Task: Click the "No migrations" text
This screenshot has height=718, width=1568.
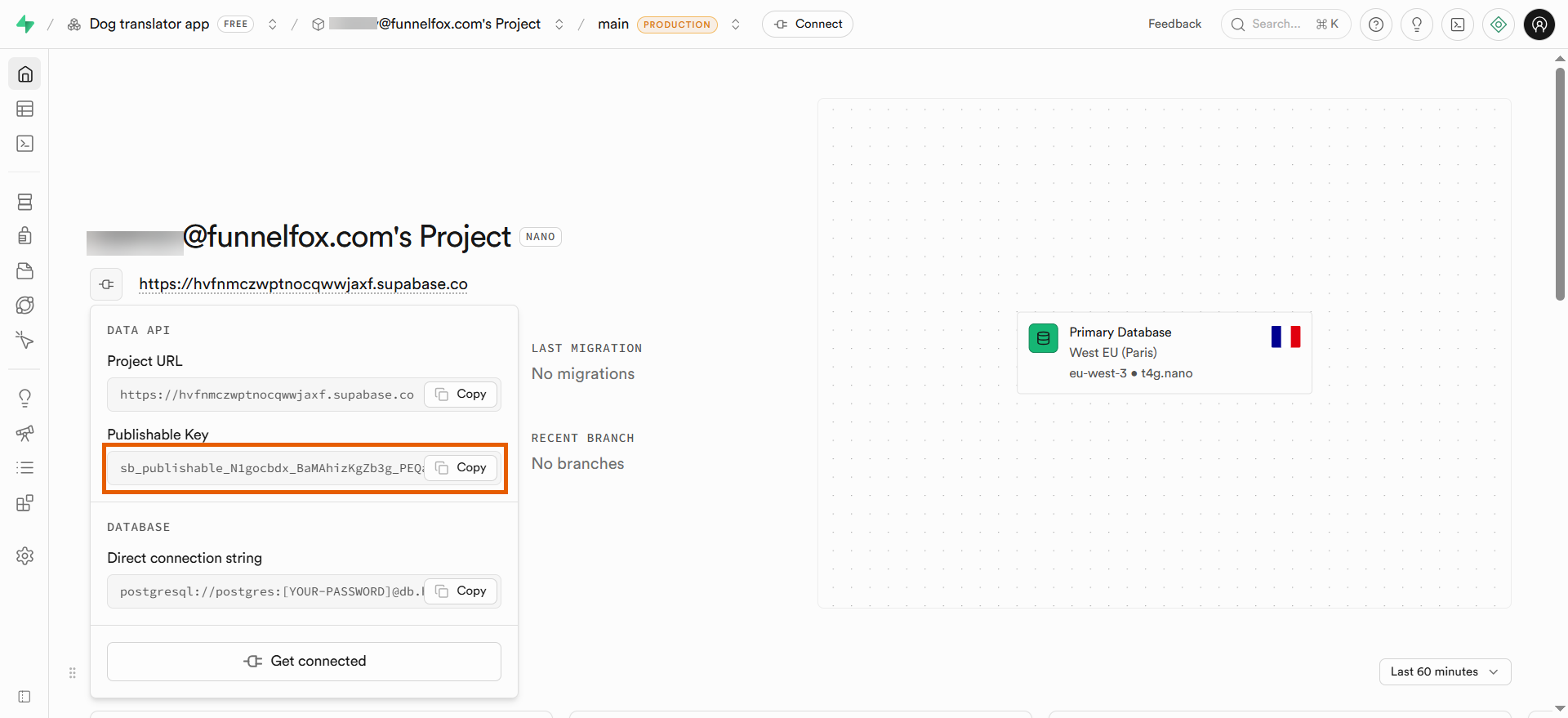Action: (583, 374)
